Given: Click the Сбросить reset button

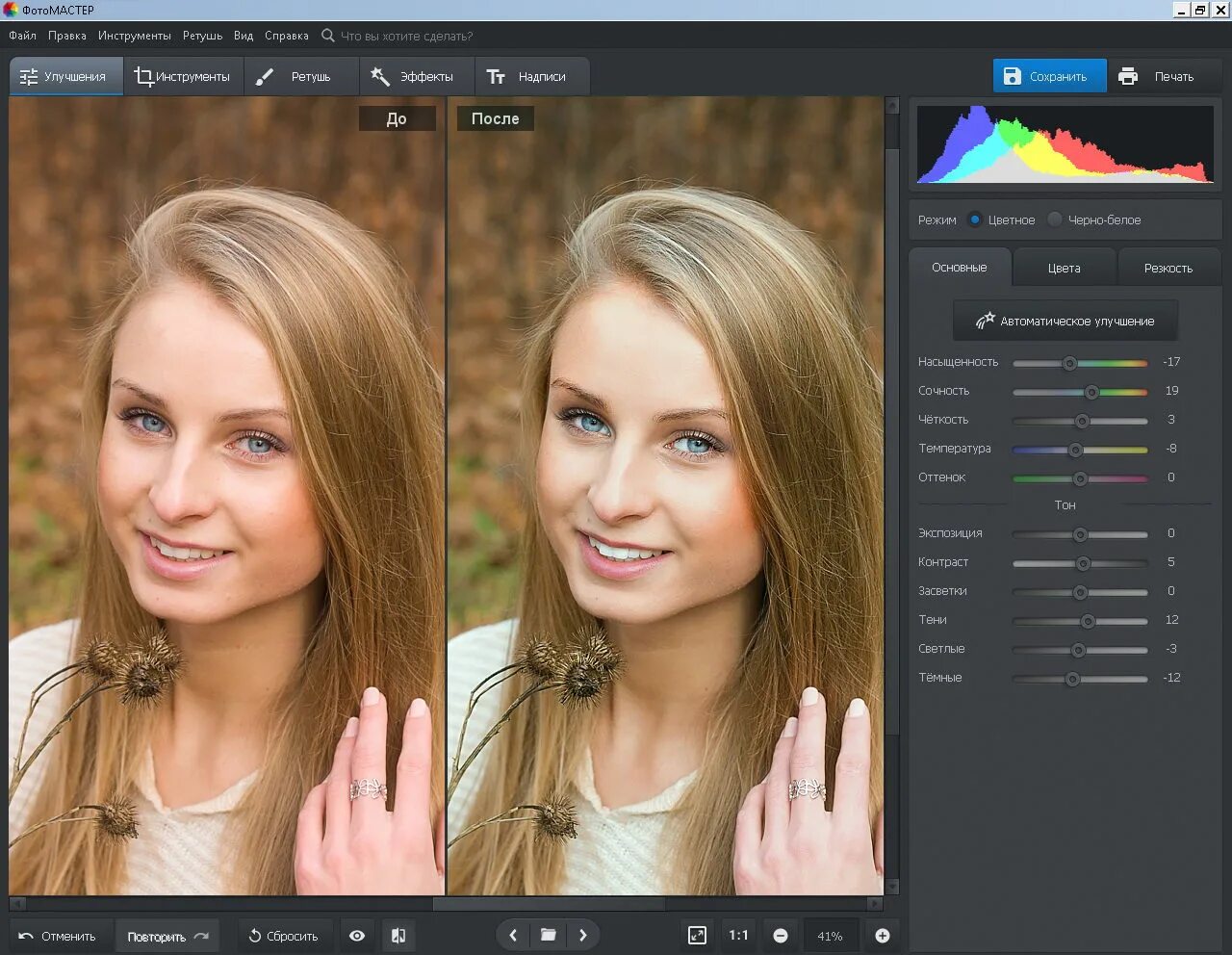Looking at the screenshot, I should pyautogui.click(x=284, y=936).
